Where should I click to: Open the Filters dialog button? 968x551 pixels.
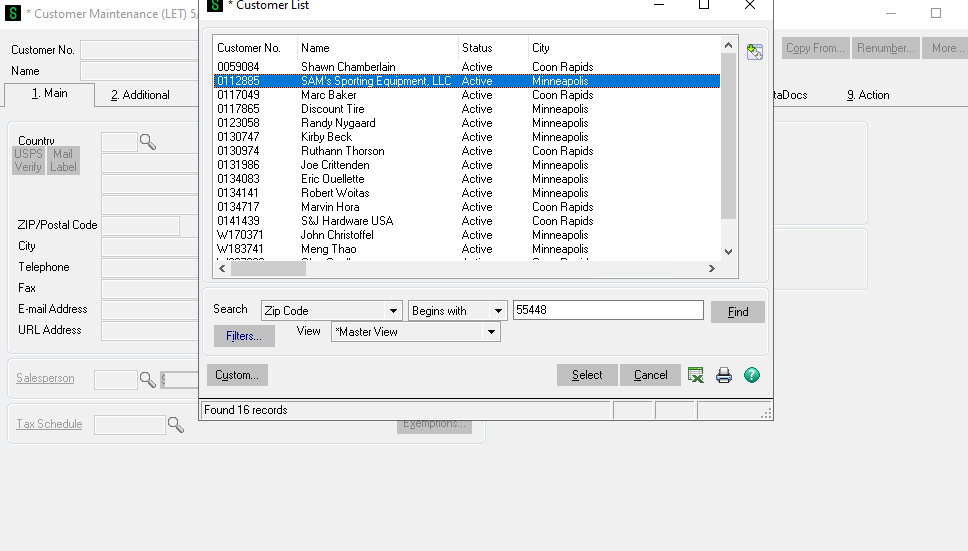pyautogui.click(x=244, y=336)
